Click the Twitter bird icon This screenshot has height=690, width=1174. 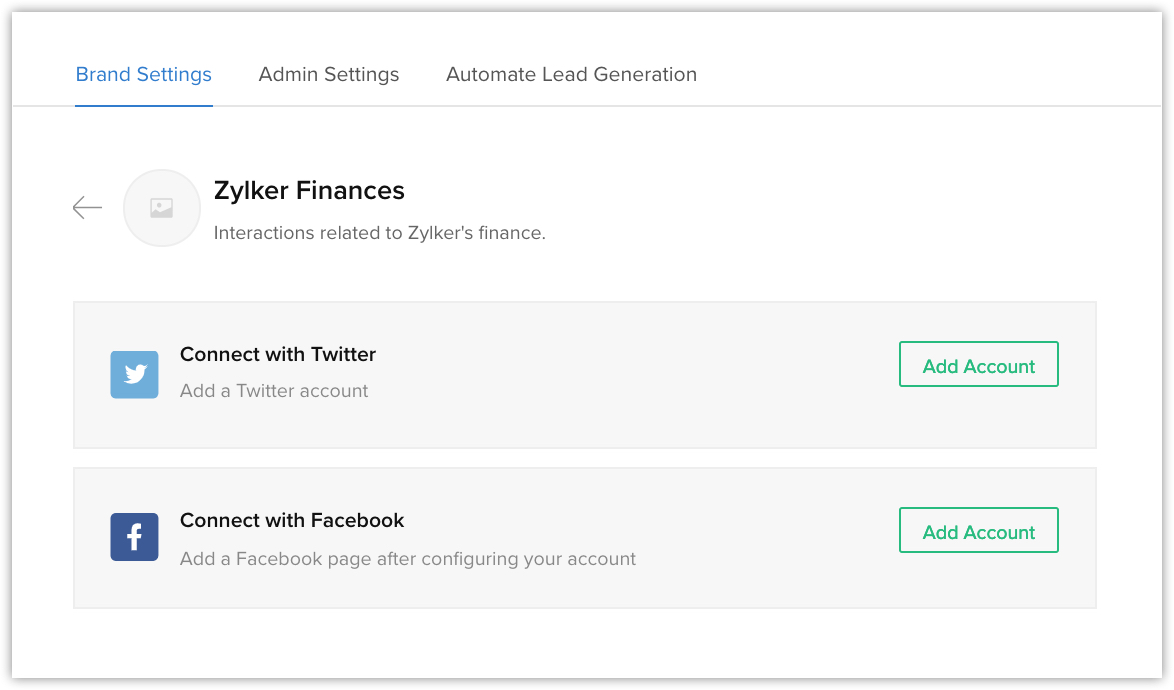click(134, 375)
